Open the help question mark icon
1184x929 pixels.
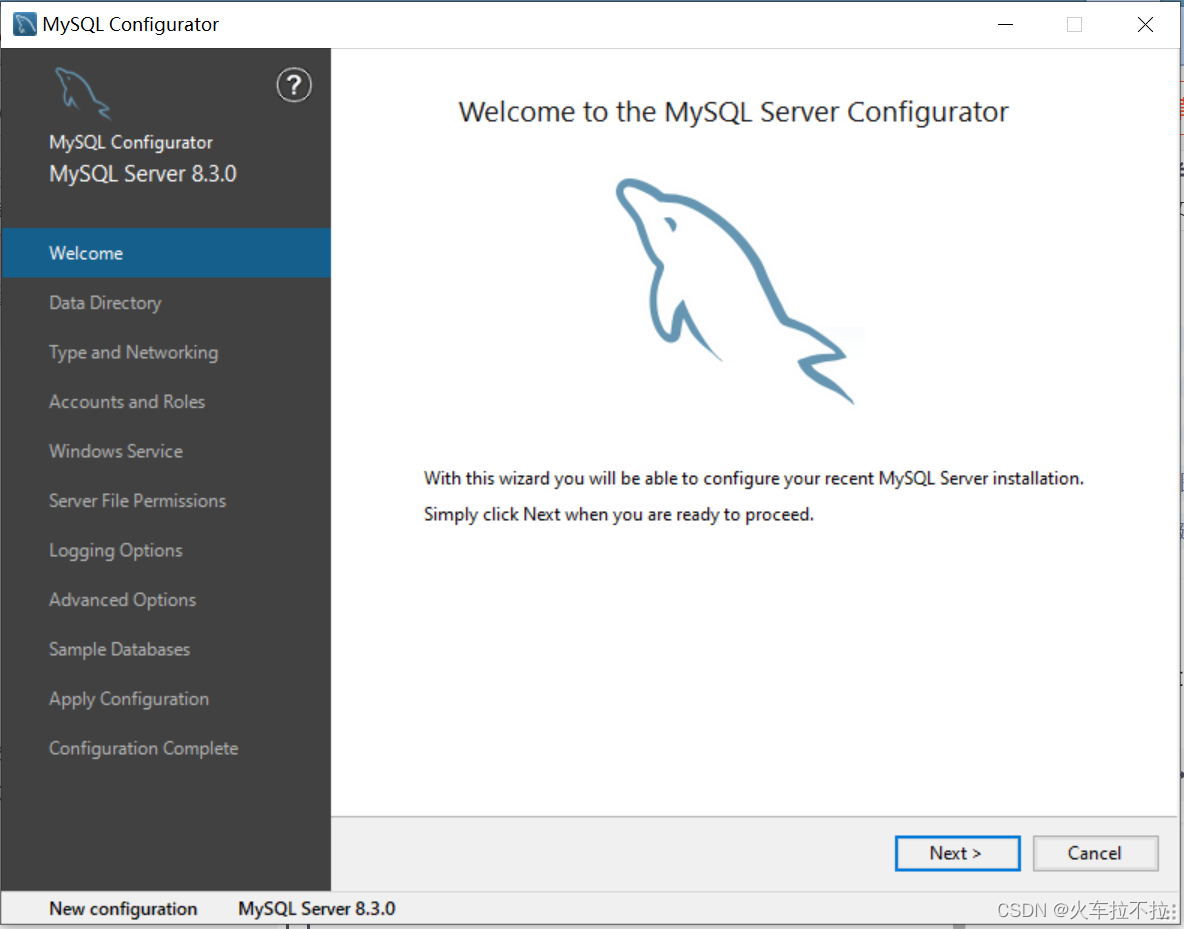(x=294, y=85)
